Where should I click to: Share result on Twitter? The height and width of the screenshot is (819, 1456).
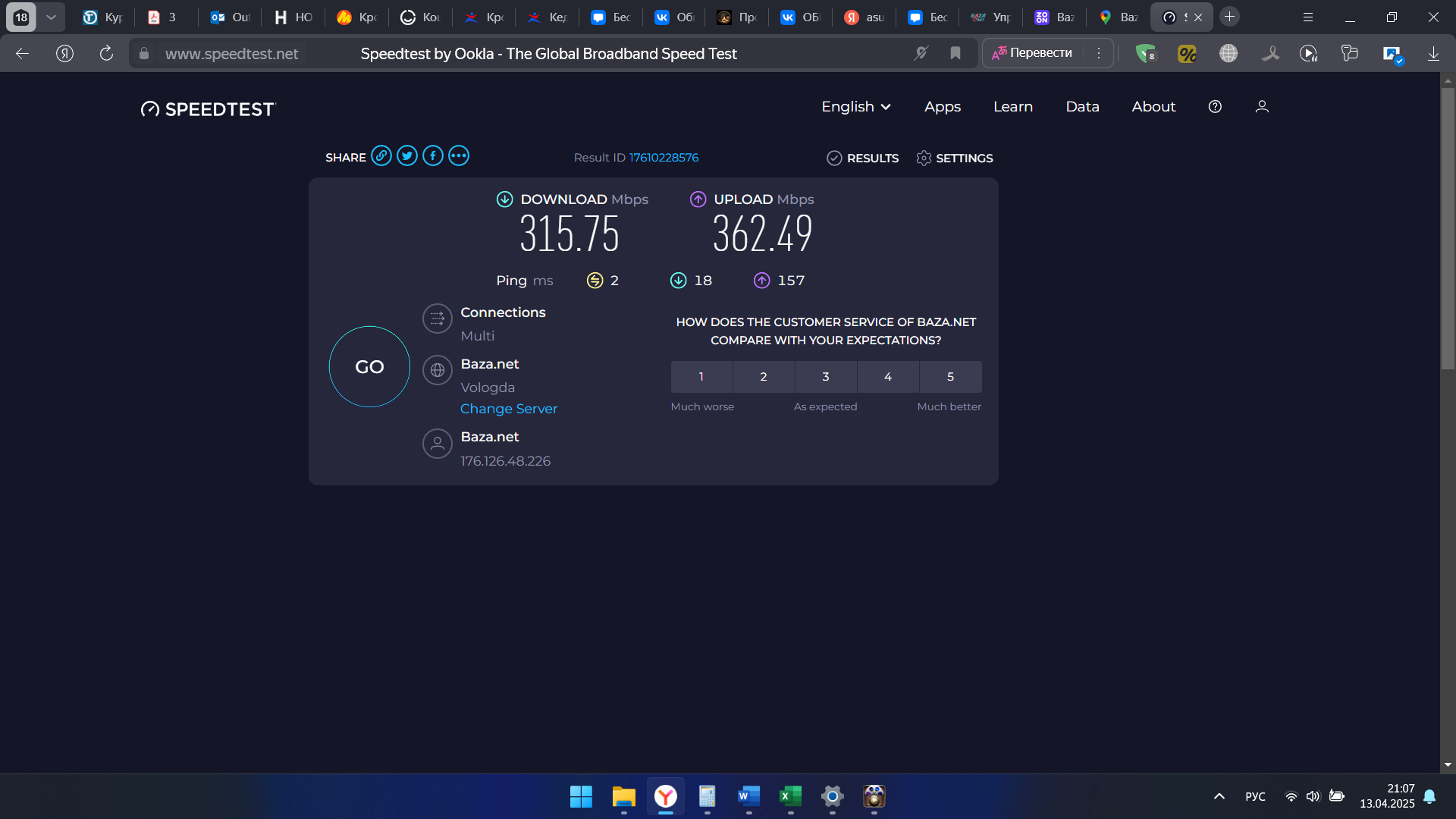tap(407, 156)
